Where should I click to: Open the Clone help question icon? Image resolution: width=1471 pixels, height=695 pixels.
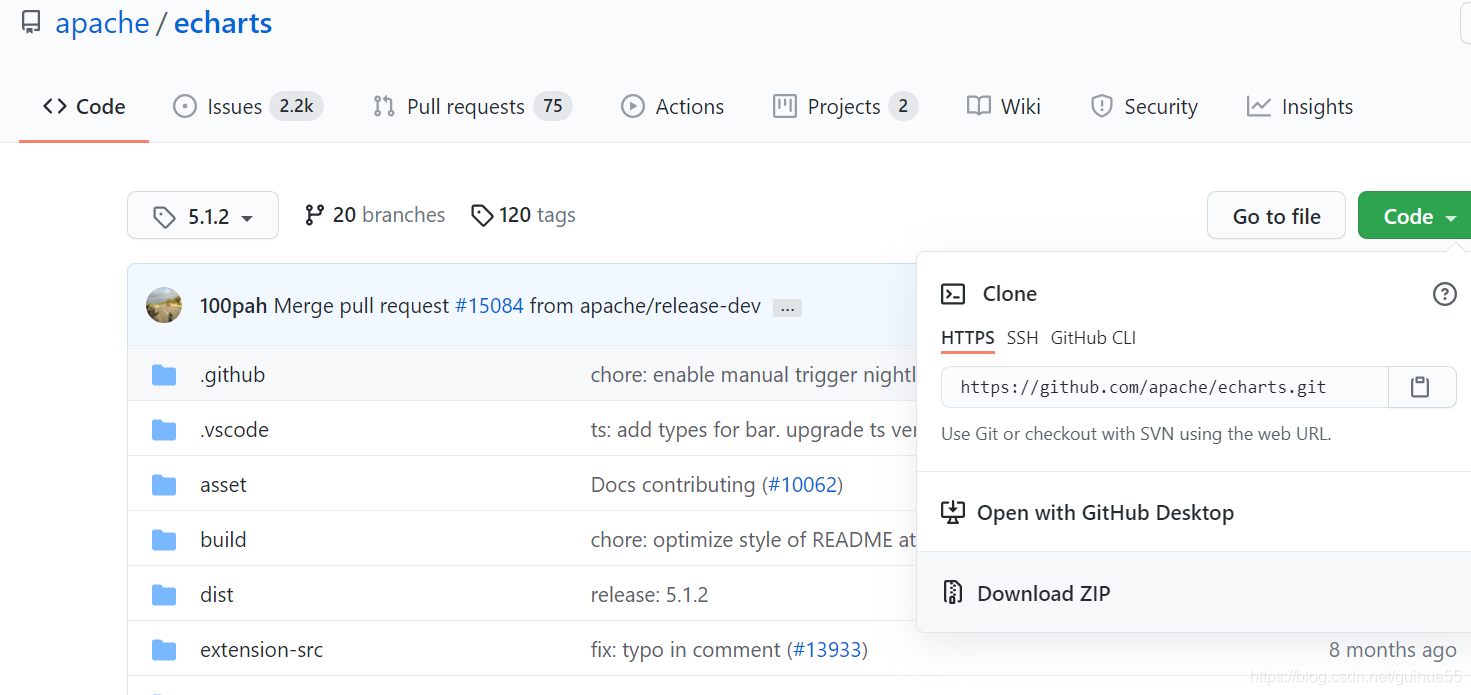pos(1445,294)
